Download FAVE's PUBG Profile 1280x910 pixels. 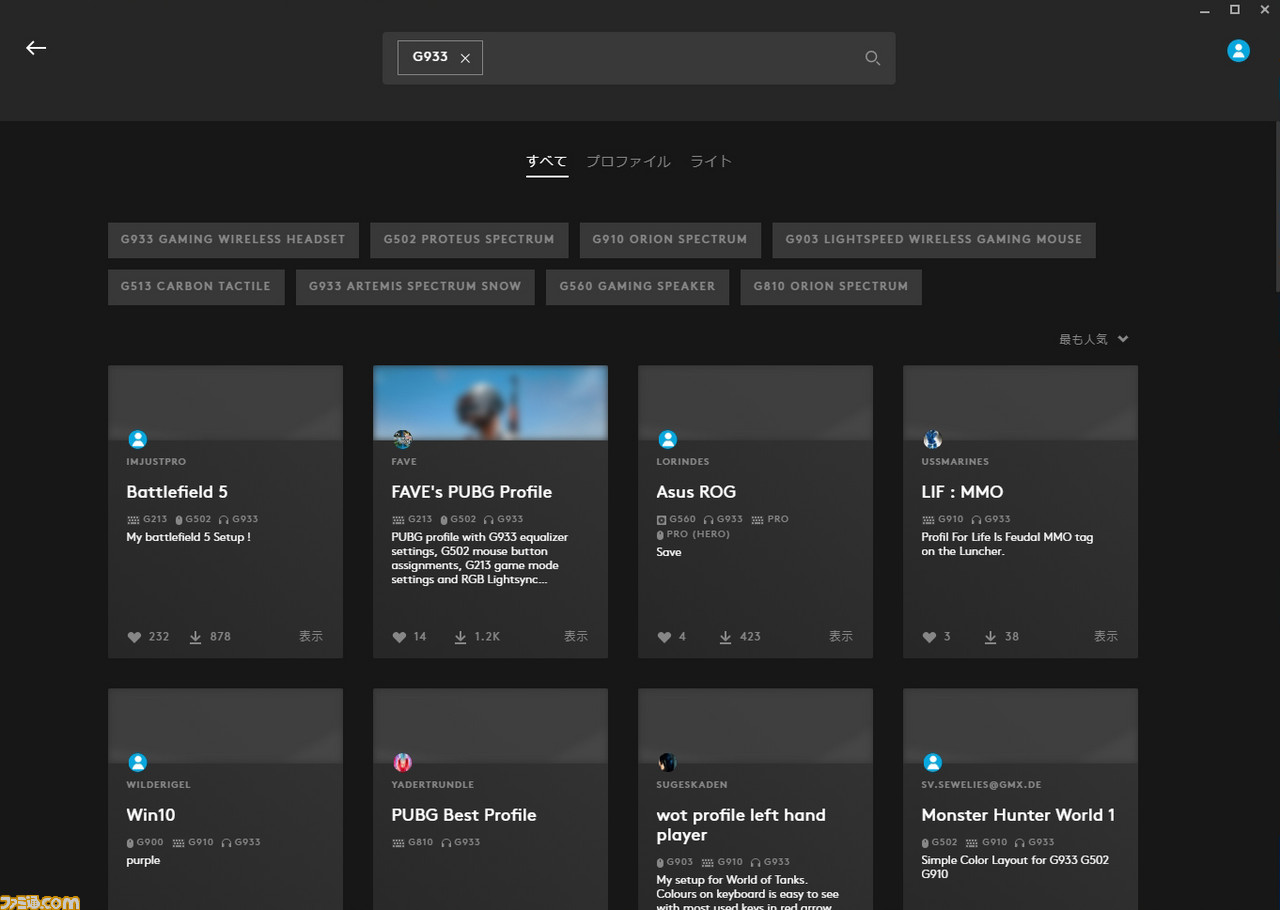pyautogui.click(x=460, y=637)
